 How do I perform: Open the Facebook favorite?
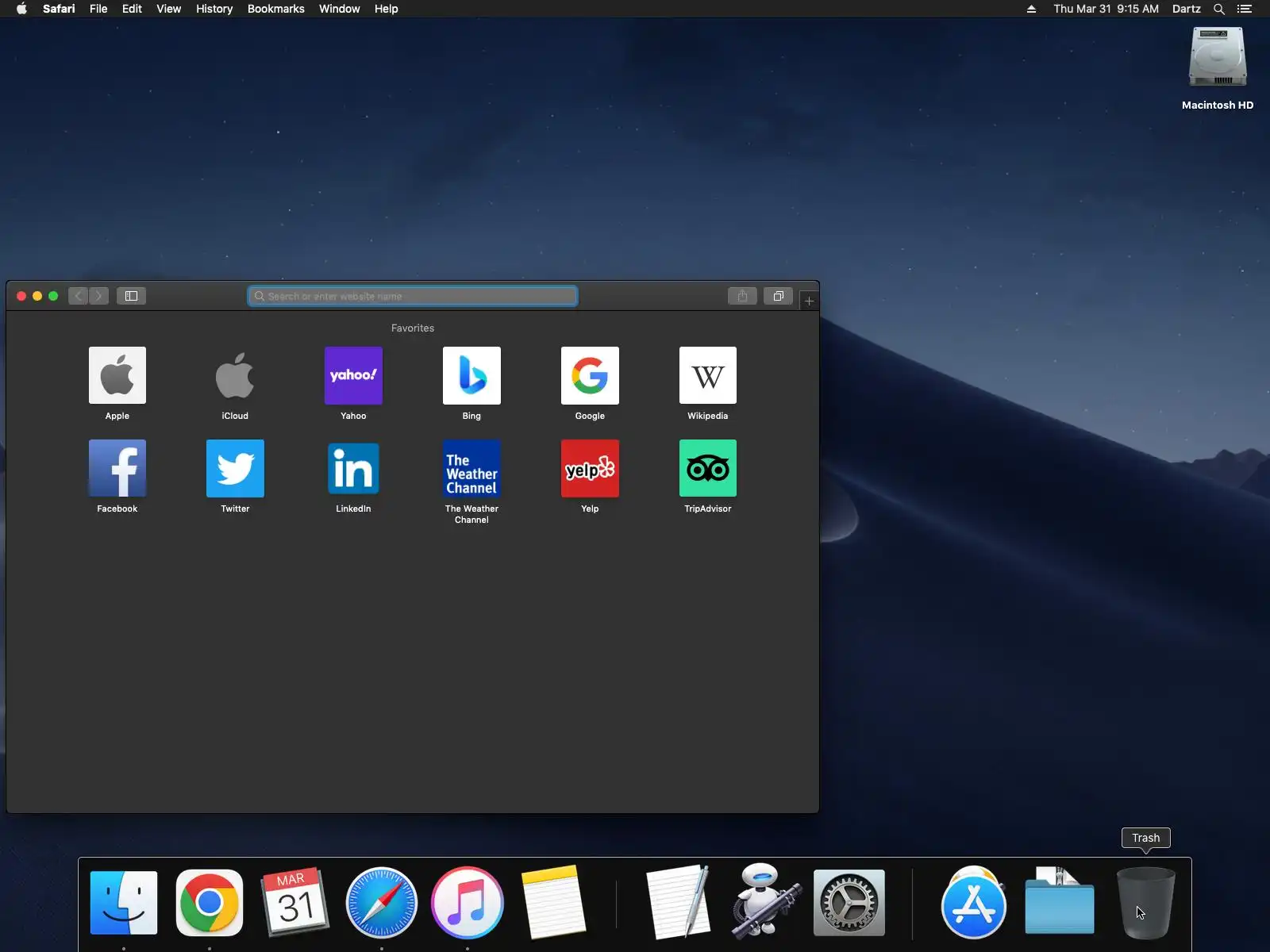(117, 468)
